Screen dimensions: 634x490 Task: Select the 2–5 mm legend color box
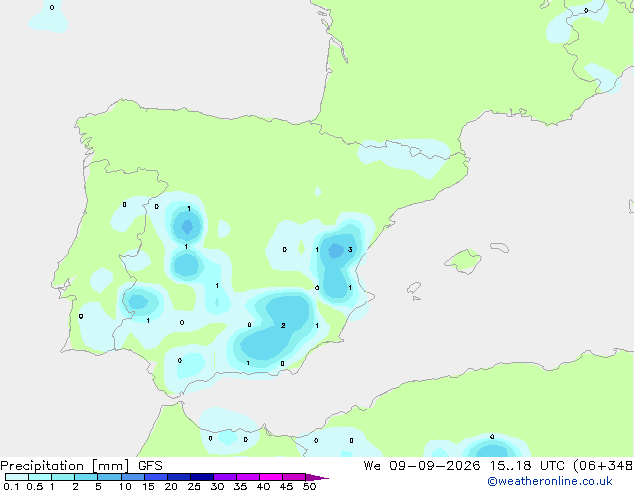tap(86, 477)
